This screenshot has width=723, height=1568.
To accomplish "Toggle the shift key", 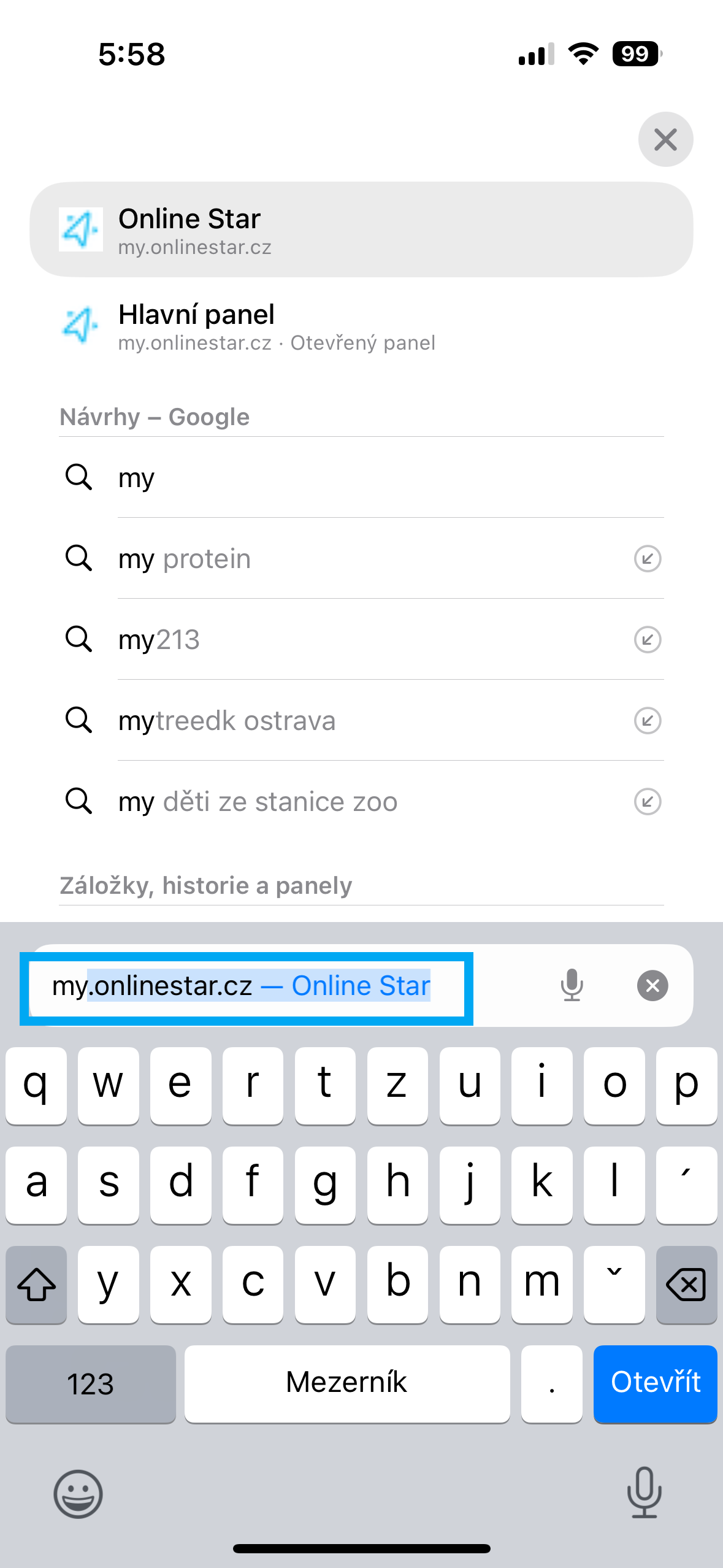I will [x=36, y=1285].
